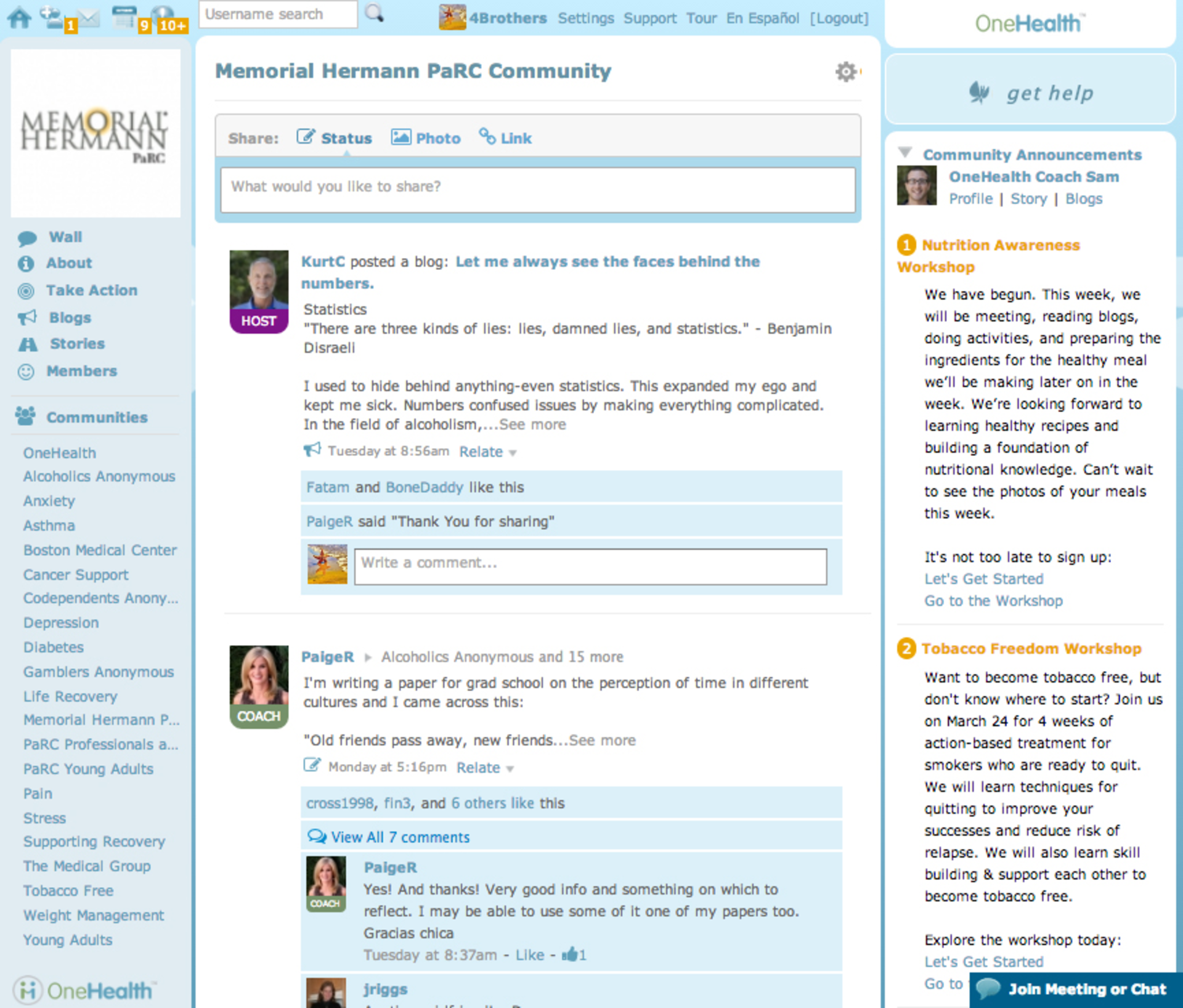Screen dimensions: 1183x1008
Task: Open the notifications globe icon
Action: point(162,16)
